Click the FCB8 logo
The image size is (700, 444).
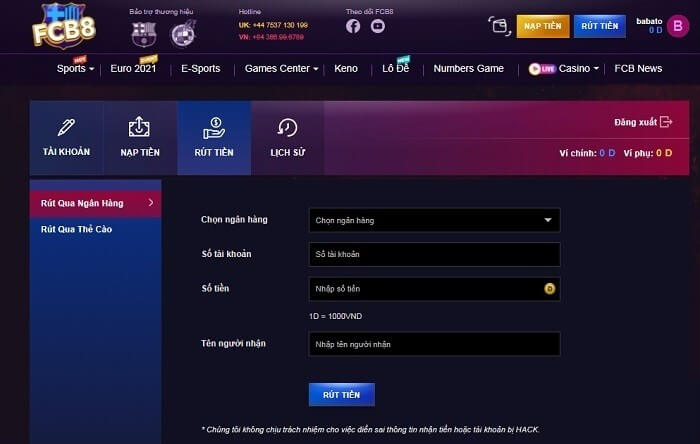(x=64, y=26)
